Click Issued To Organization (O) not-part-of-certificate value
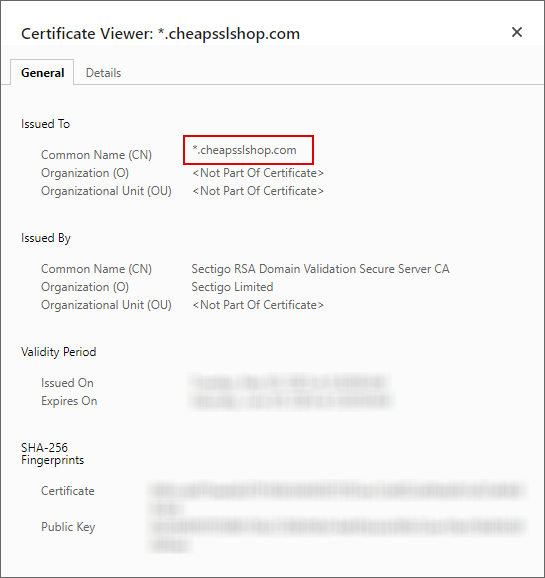 [x=258, y=173]
